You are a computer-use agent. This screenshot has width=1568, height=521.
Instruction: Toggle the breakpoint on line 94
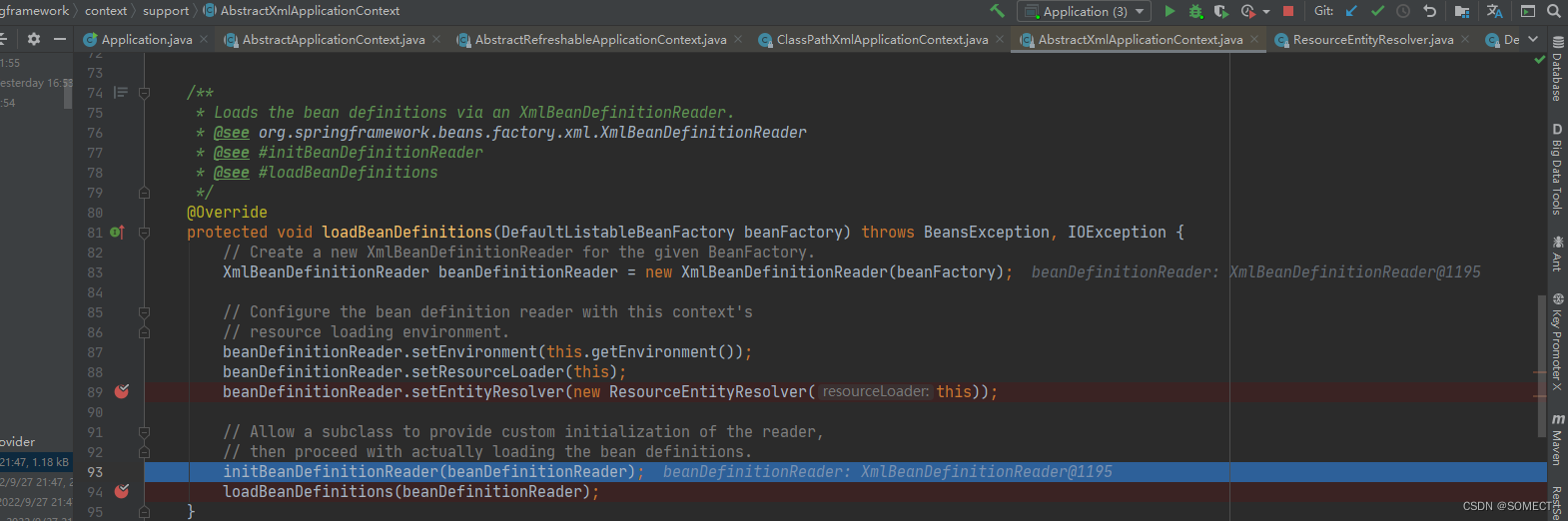tap(122, 492)
